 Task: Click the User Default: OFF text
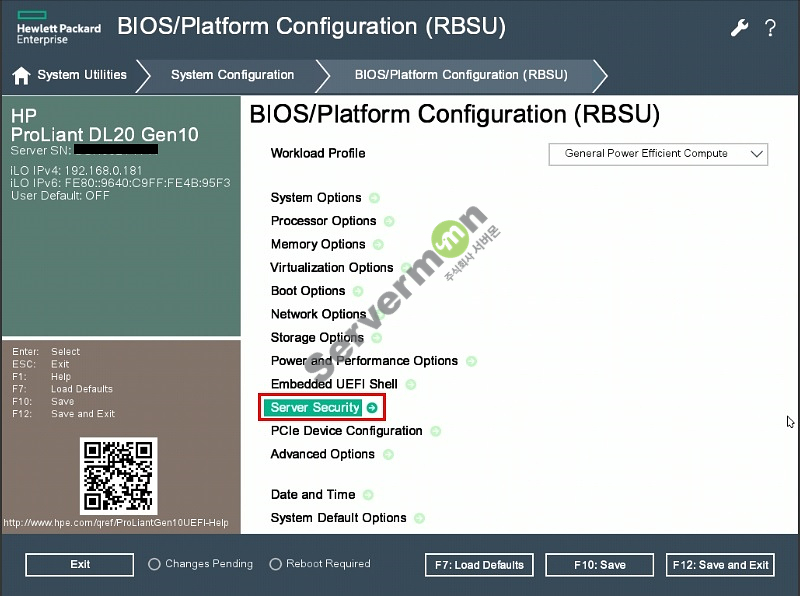point(60,196)
